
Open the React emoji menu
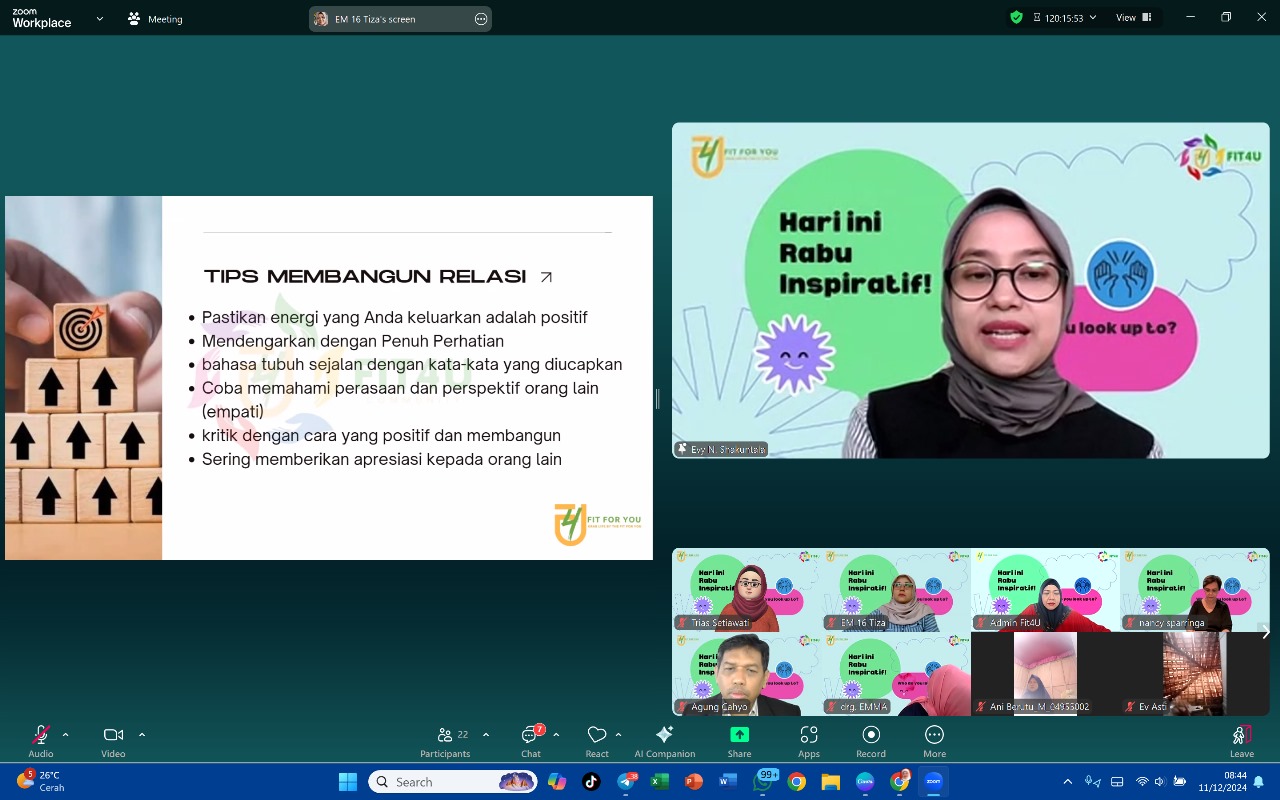(x=597, y=741)
